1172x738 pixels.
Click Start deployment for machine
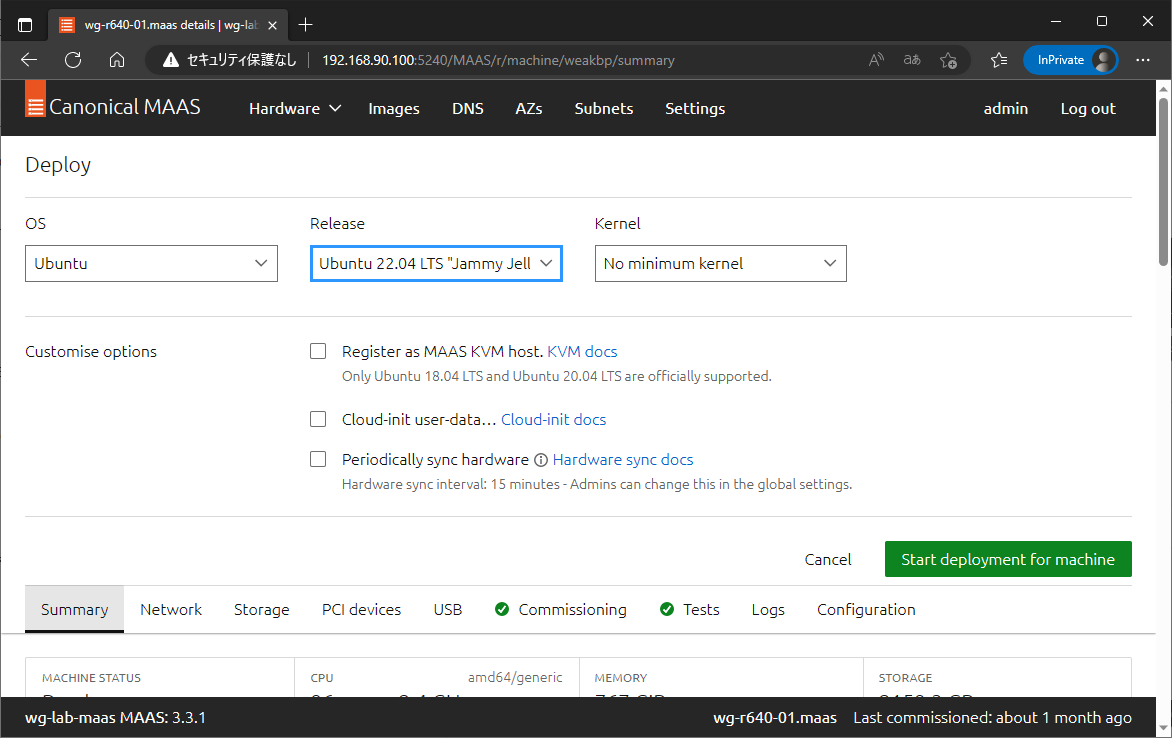point(1007,559)
